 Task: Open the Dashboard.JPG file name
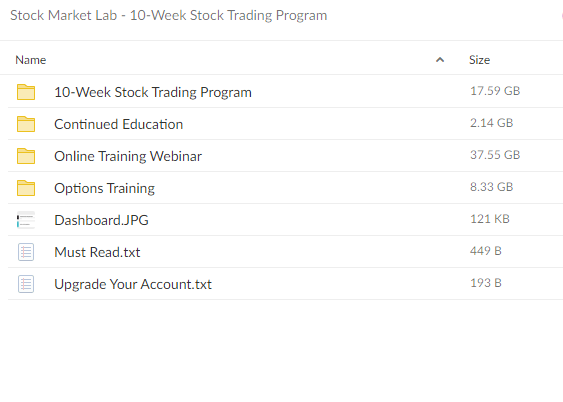101,220
